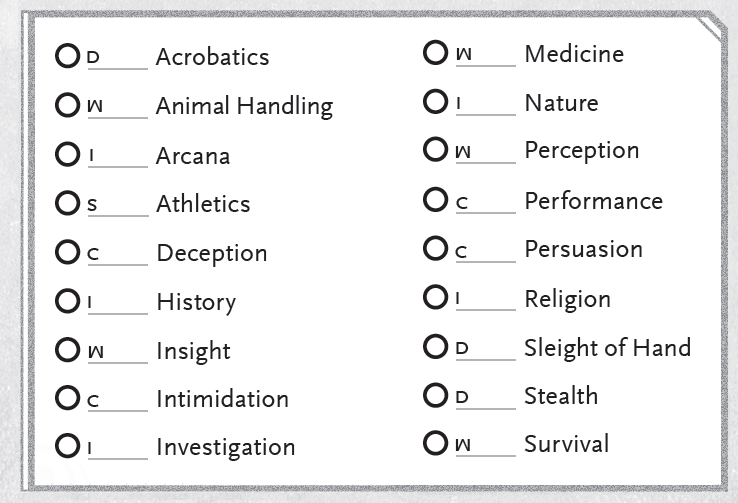Screen dimensions: 738x503
Task: Select the Investigation proficiency circle
Action: tap(68, 447)
